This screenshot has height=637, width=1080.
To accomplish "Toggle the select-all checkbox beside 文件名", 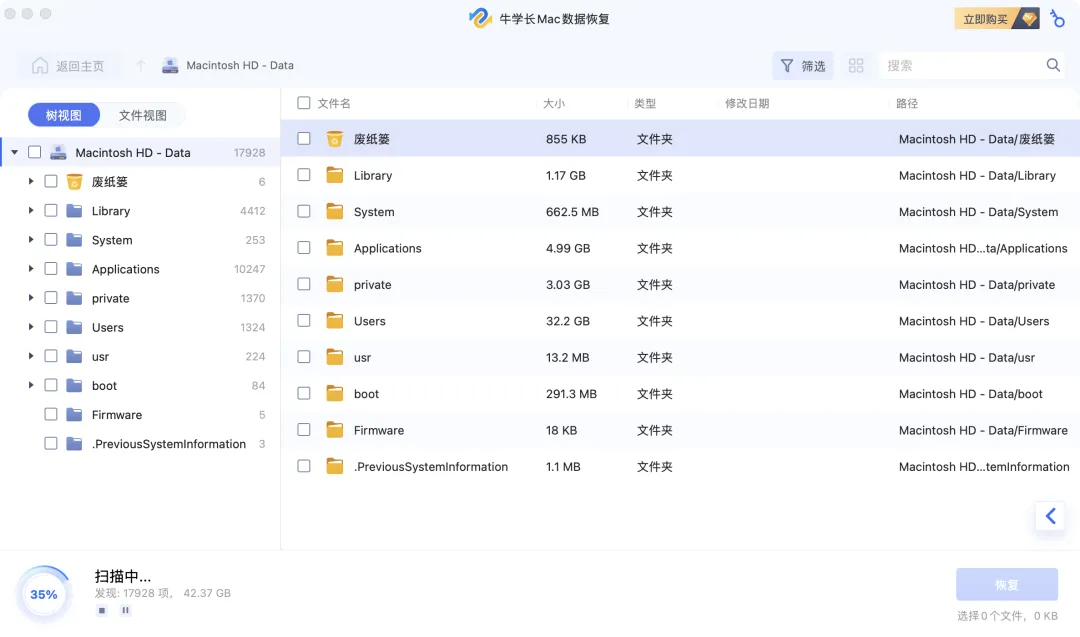I will pyautogui.click(x=304, y=103).
